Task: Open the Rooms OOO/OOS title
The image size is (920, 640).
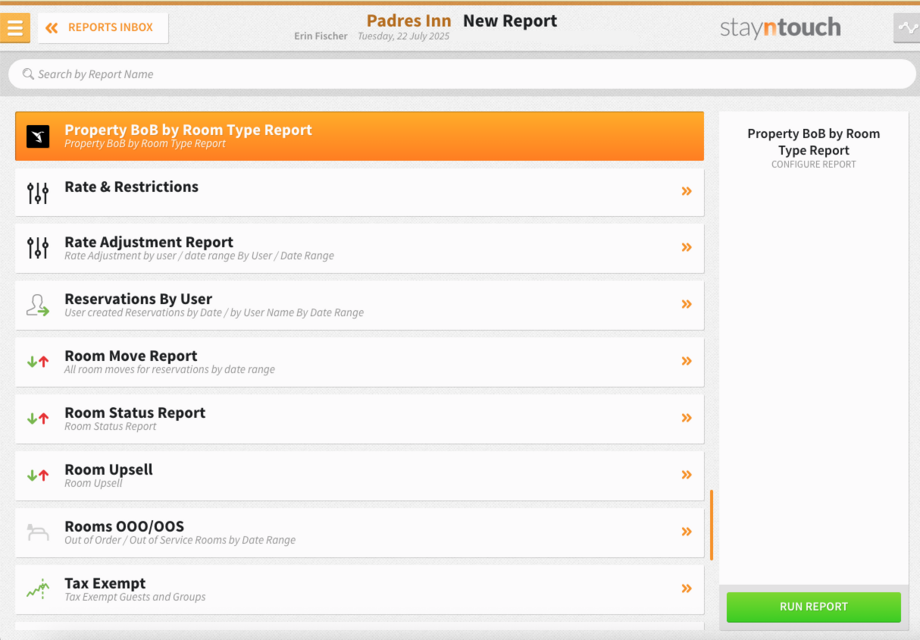Action: (124, 526)
